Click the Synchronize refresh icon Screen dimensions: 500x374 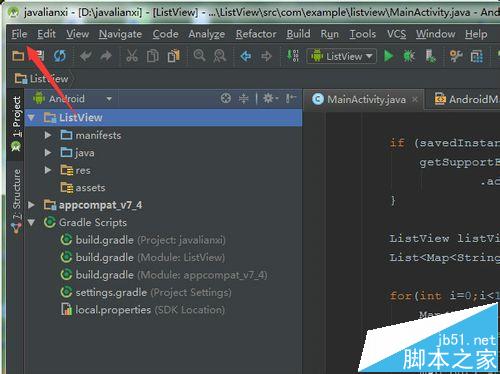(x=60, y=56)
